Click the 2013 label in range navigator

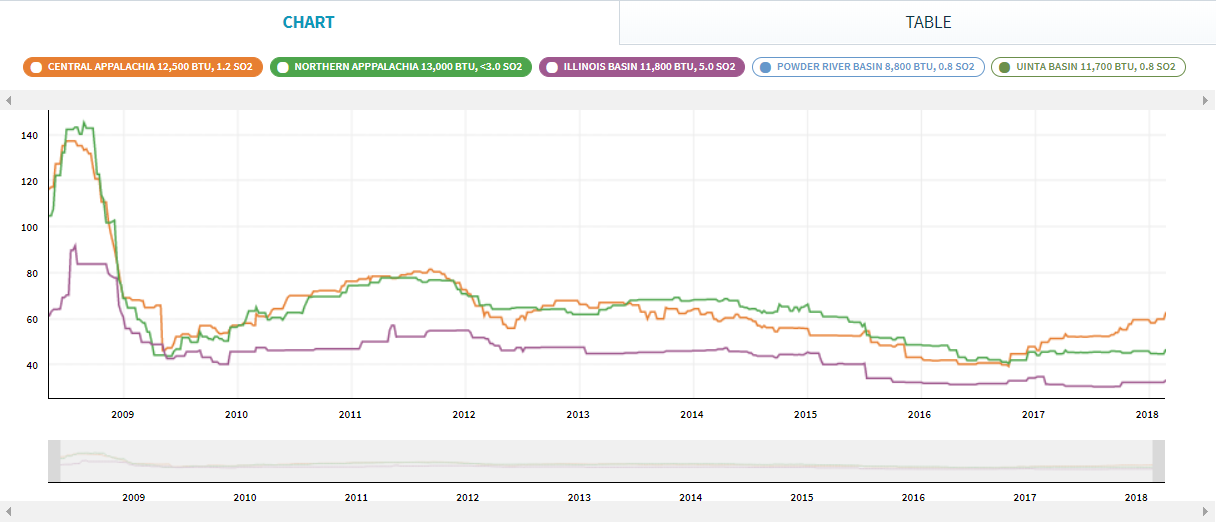tap(579, 497)
